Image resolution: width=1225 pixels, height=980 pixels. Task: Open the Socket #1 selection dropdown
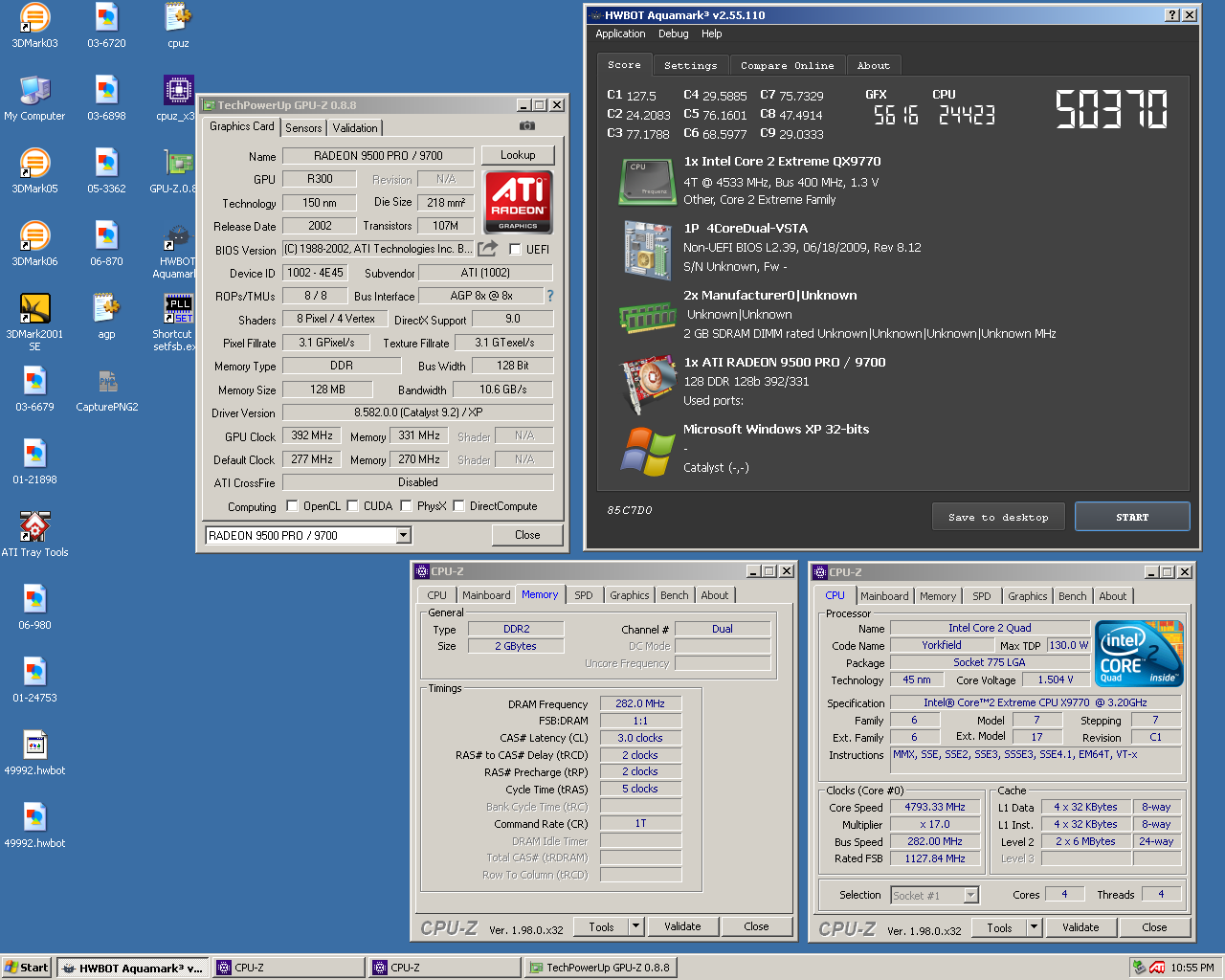click(971, 896)
